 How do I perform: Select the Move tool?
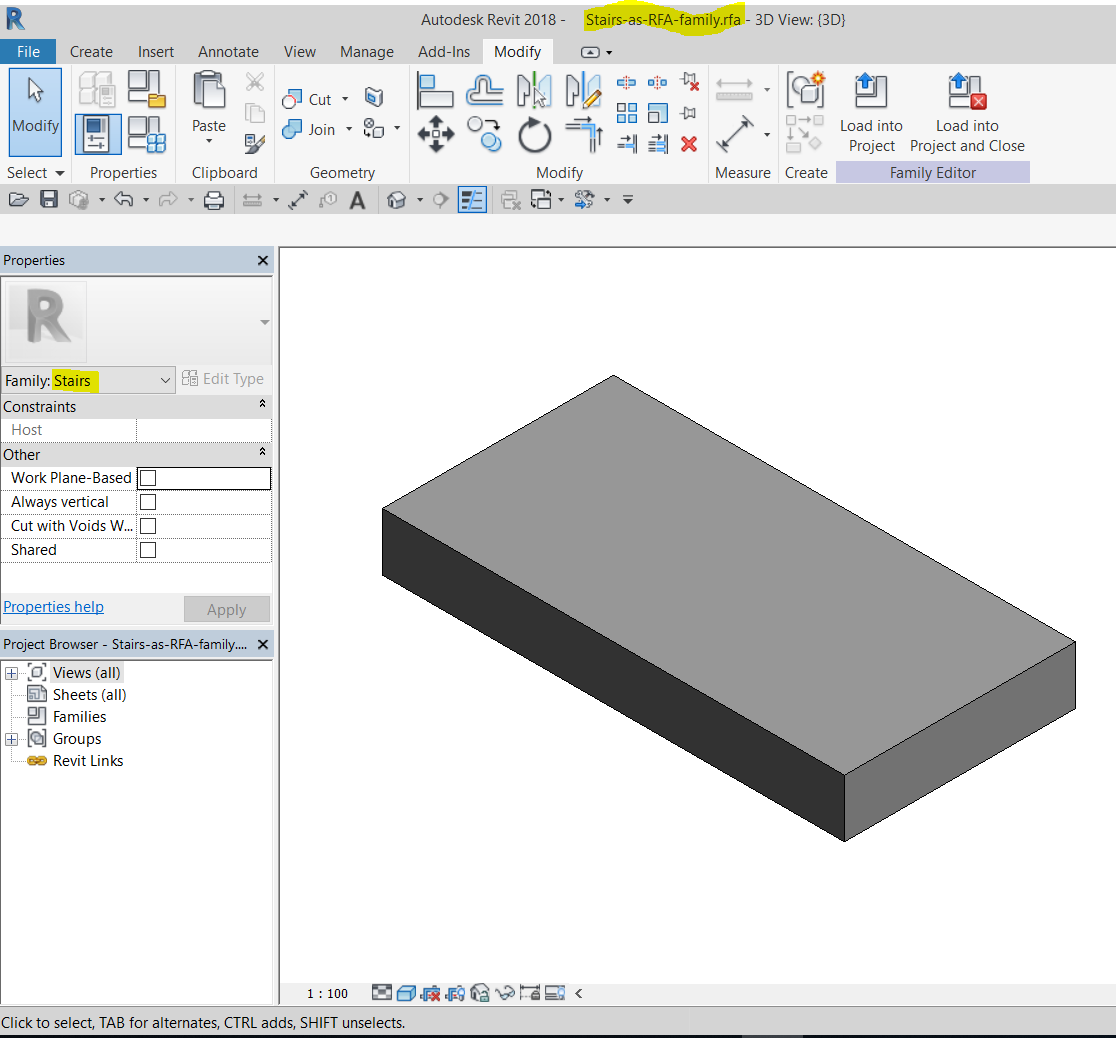pos(436,134)
